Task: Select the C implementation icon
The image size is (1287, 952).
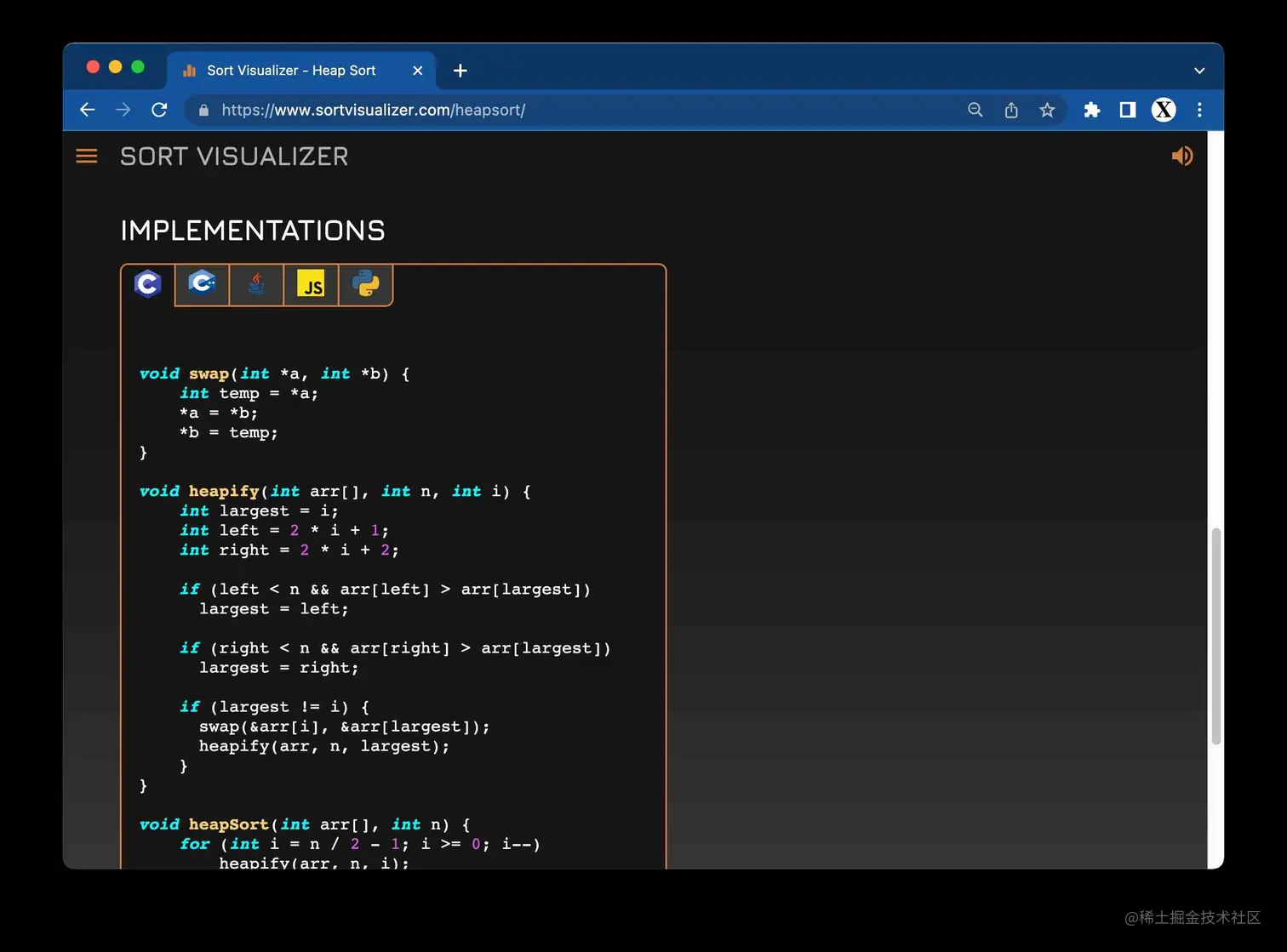Action: pos(146,284)
